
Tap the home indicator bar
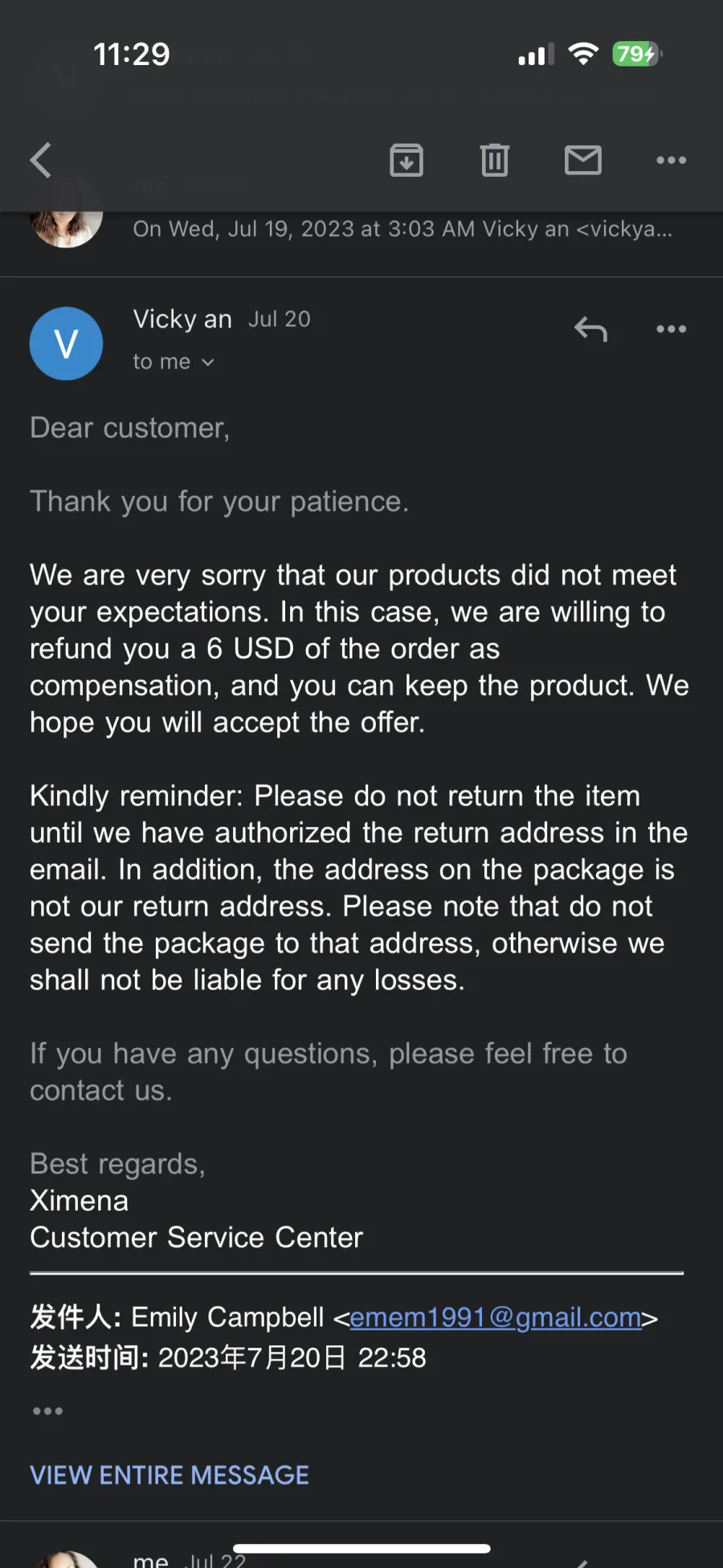coord(361,1548)
